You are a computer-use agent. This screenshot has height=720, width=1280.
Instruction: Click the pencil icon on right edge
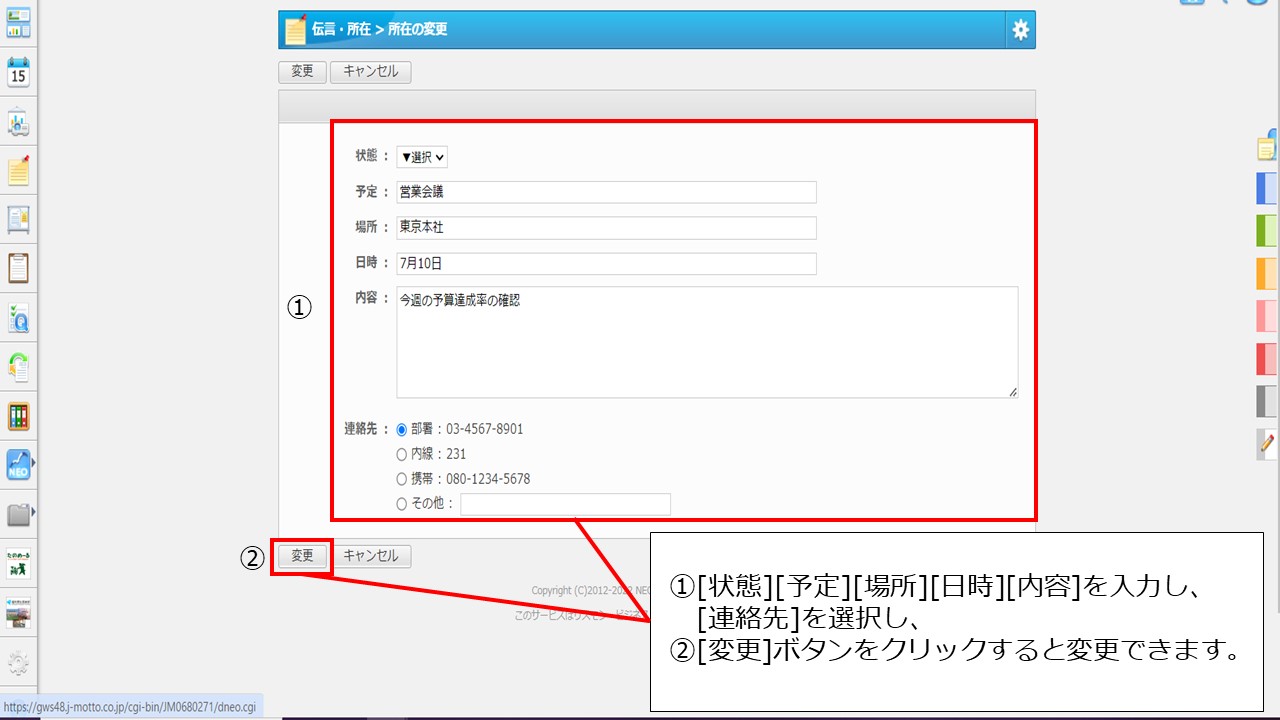pyautogui.click(x=1267, y=443)
